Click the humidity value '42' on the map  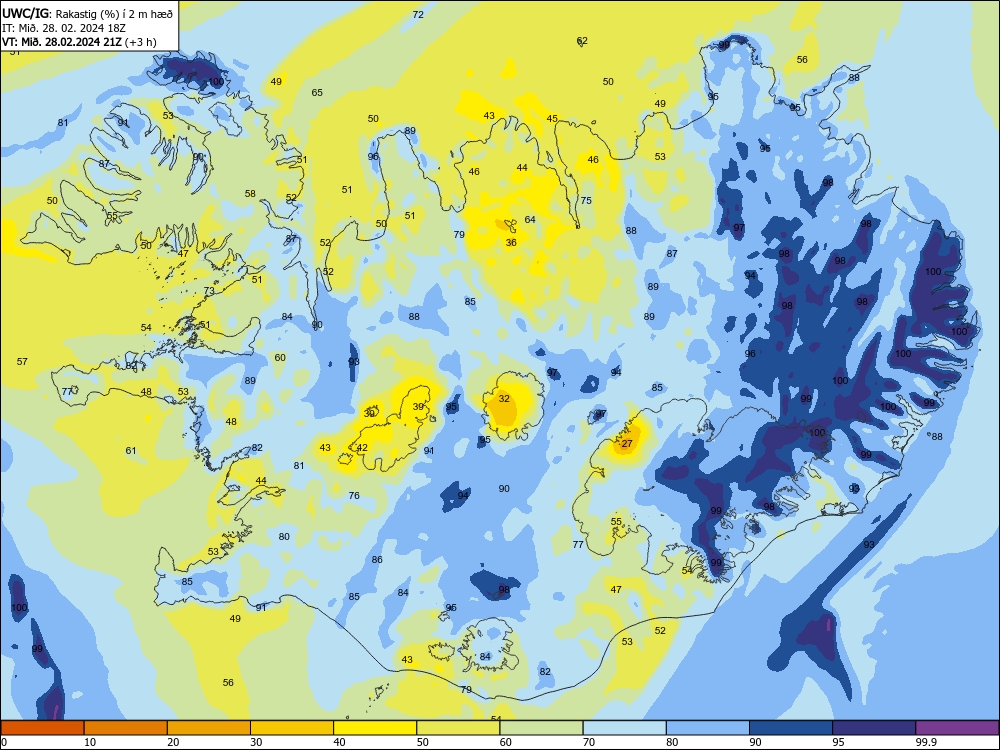point(362,448)
